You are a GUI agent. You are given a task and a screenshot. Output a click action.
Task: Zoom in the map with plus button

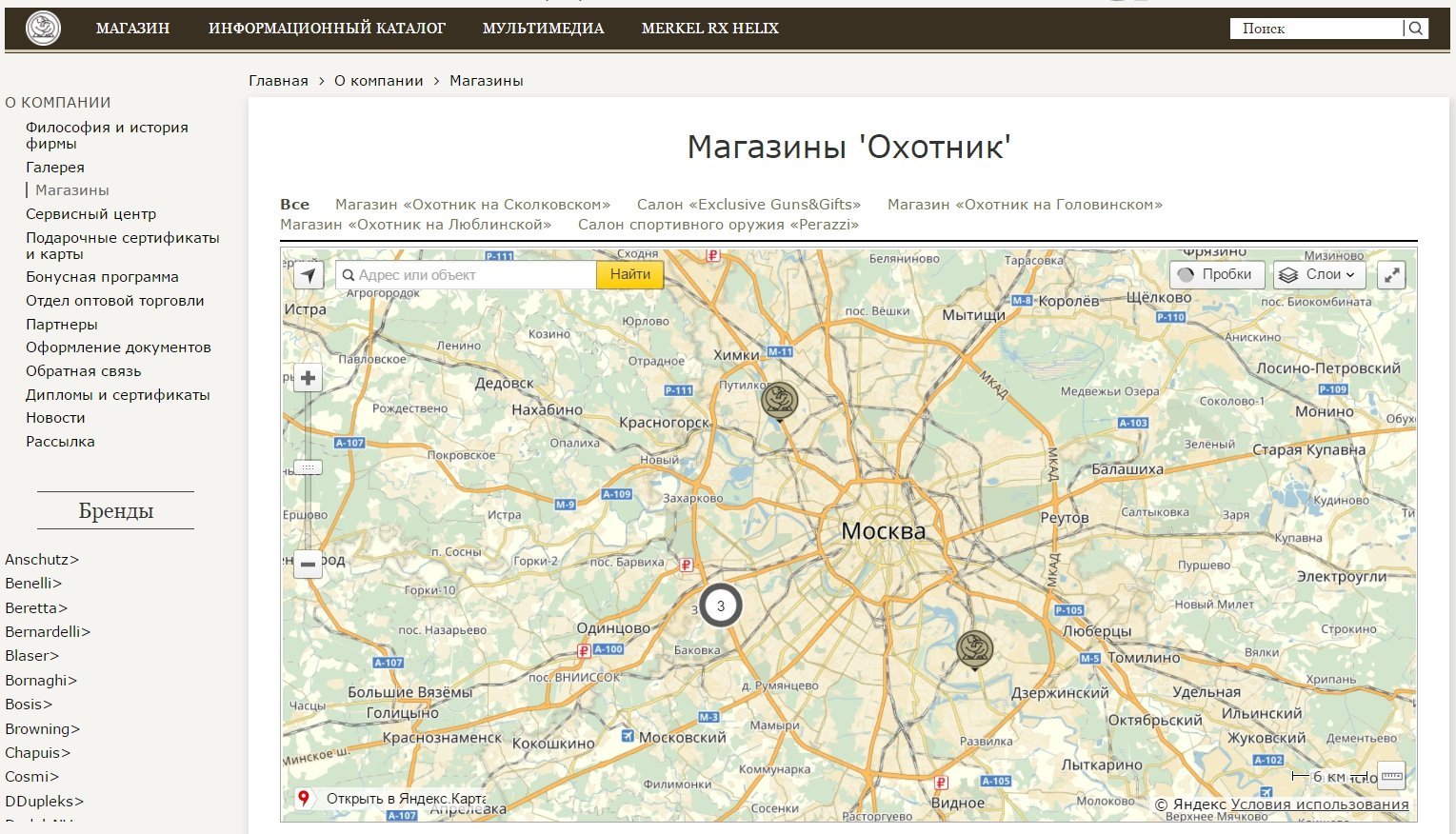click(308, 378)
